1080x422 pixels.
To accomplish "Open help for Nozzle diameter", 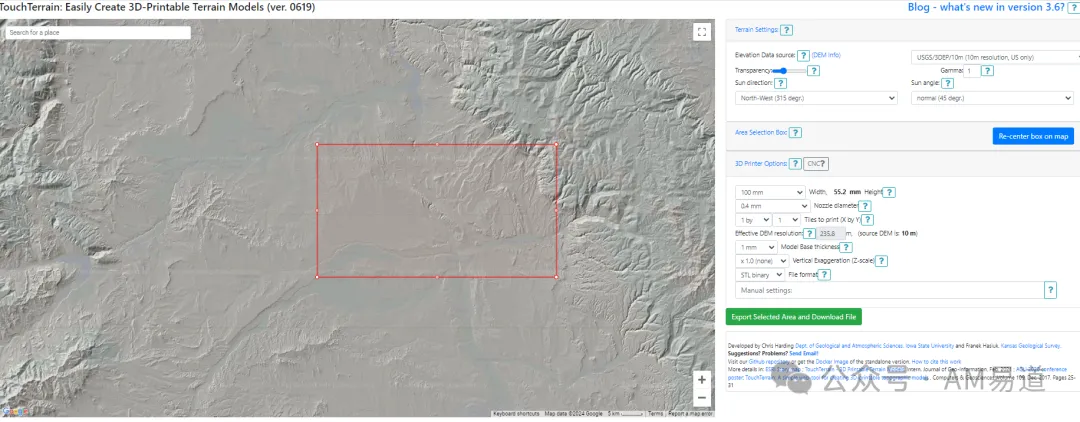I will [865, 206].
